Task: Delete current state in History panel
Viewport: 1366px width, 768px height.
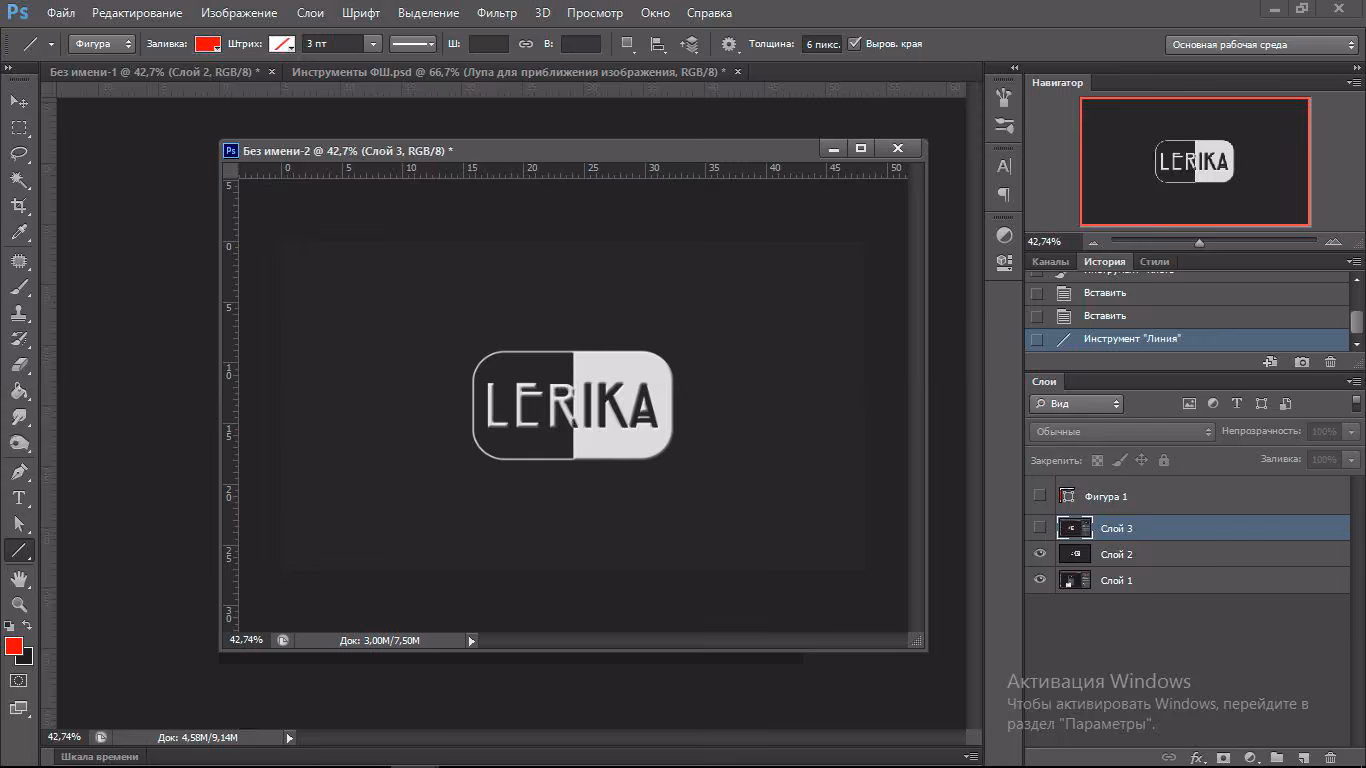Action: [x=1330, y=362]
